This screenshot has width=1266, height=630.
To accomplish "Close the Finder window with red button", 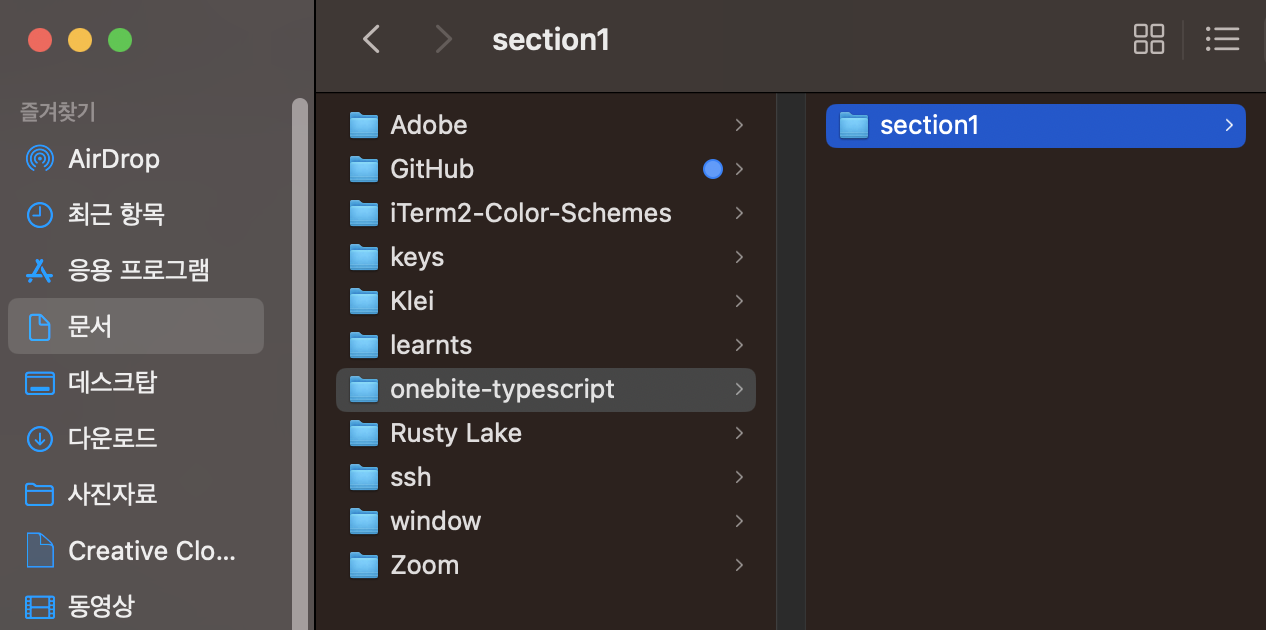I will [x=40, y=41].
